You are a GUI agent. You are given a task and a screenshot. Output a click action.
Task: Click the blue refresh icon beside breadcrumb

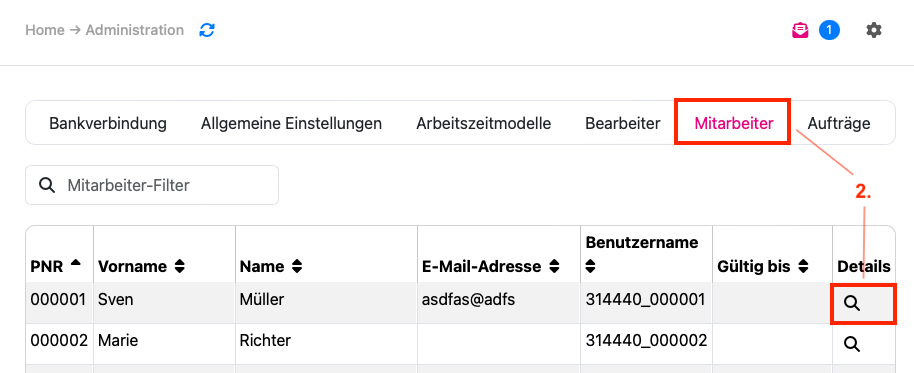coord(207,30)
